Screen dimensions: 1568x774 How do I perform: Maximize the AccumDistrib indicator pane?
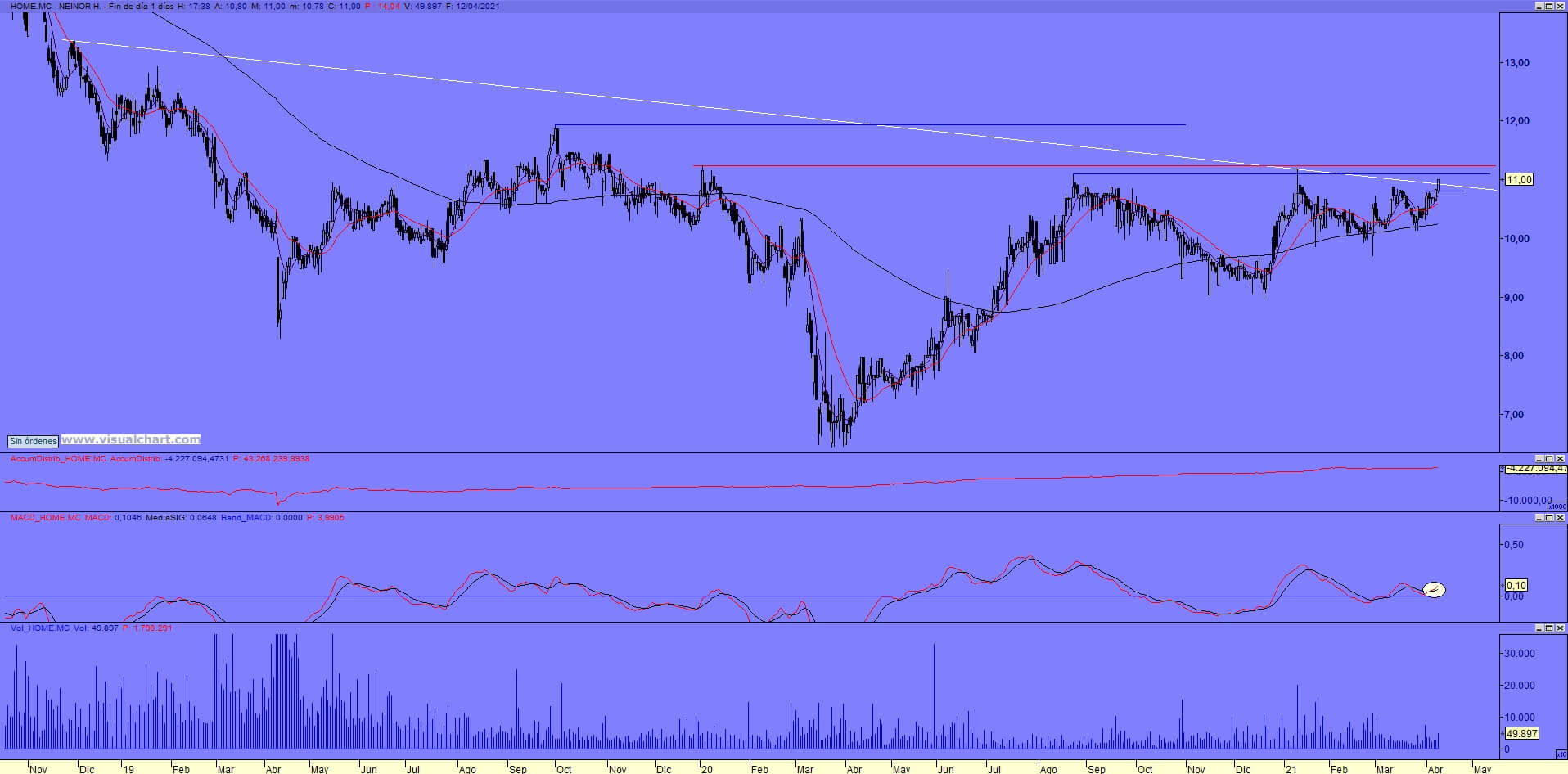point(1549,459)
